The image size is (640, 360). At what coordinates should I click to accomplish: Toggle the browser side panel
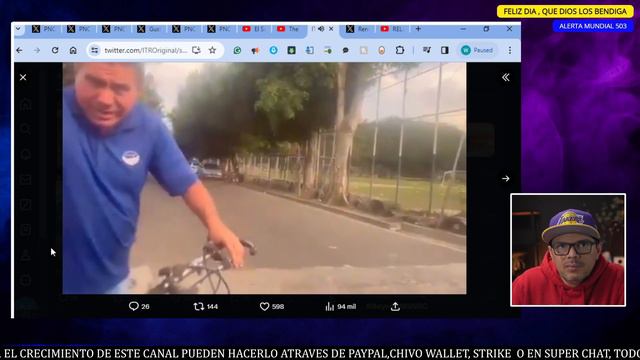pyautogui.click(x=444, y=50)
